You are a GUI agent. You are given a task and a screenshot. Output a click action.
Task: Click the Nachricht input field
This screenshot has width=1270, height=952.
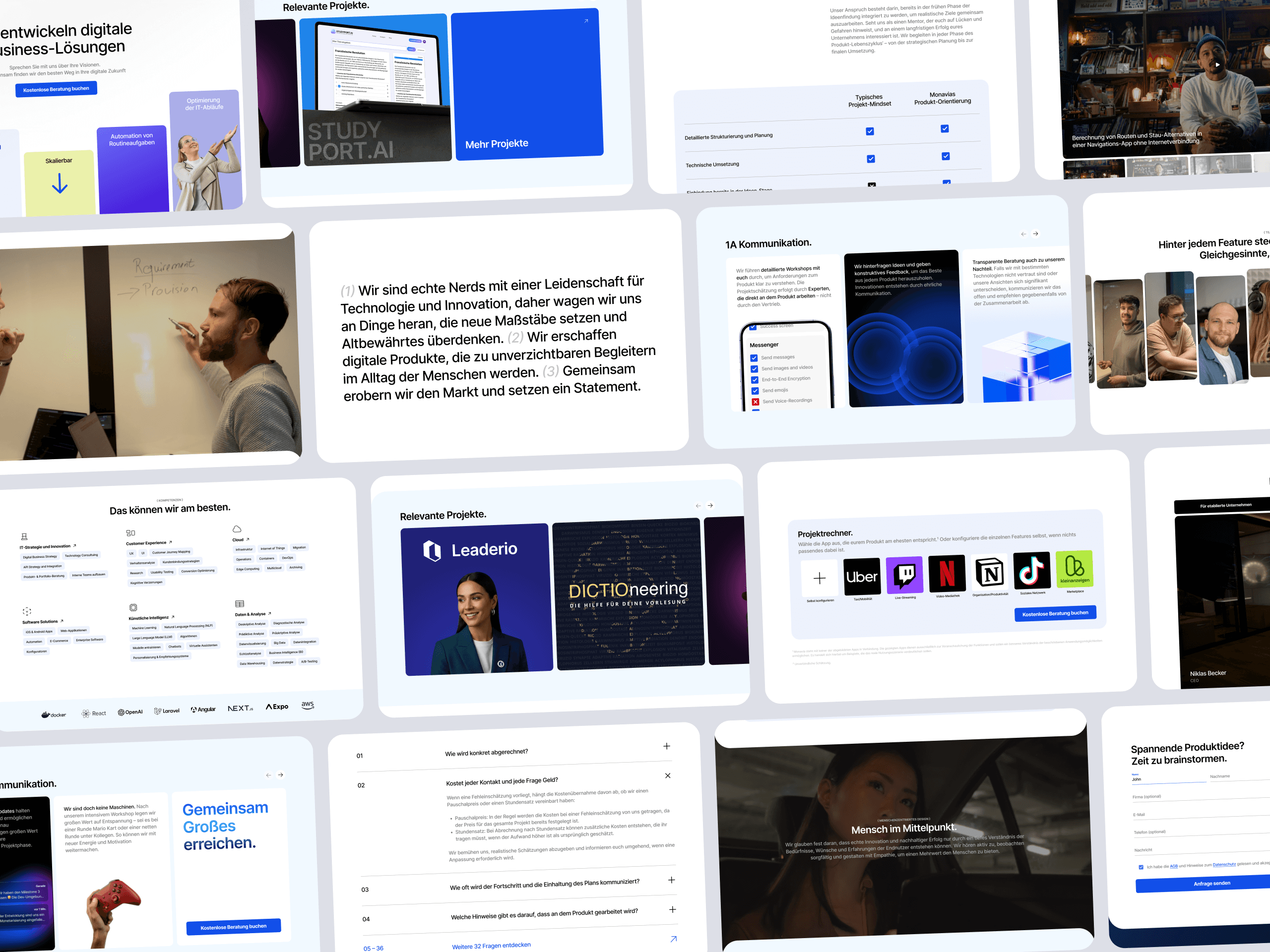[x=1201, y=850]
